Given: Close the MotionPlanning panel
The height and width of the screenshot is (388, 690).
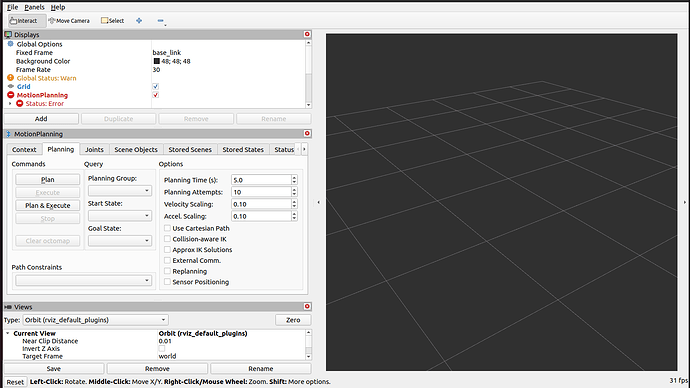Looking at the screenshot, I should (x=307, y=133).
